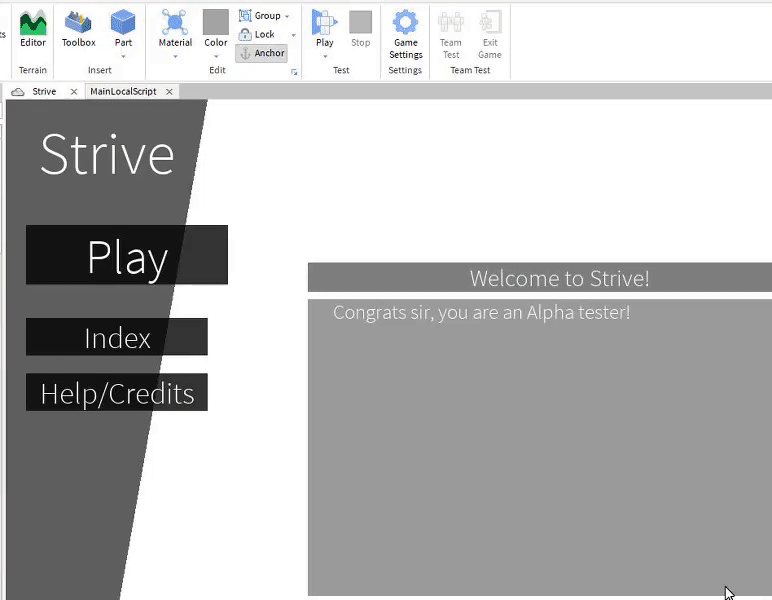Expand the Play test dropdown arrow

[325, 57]
